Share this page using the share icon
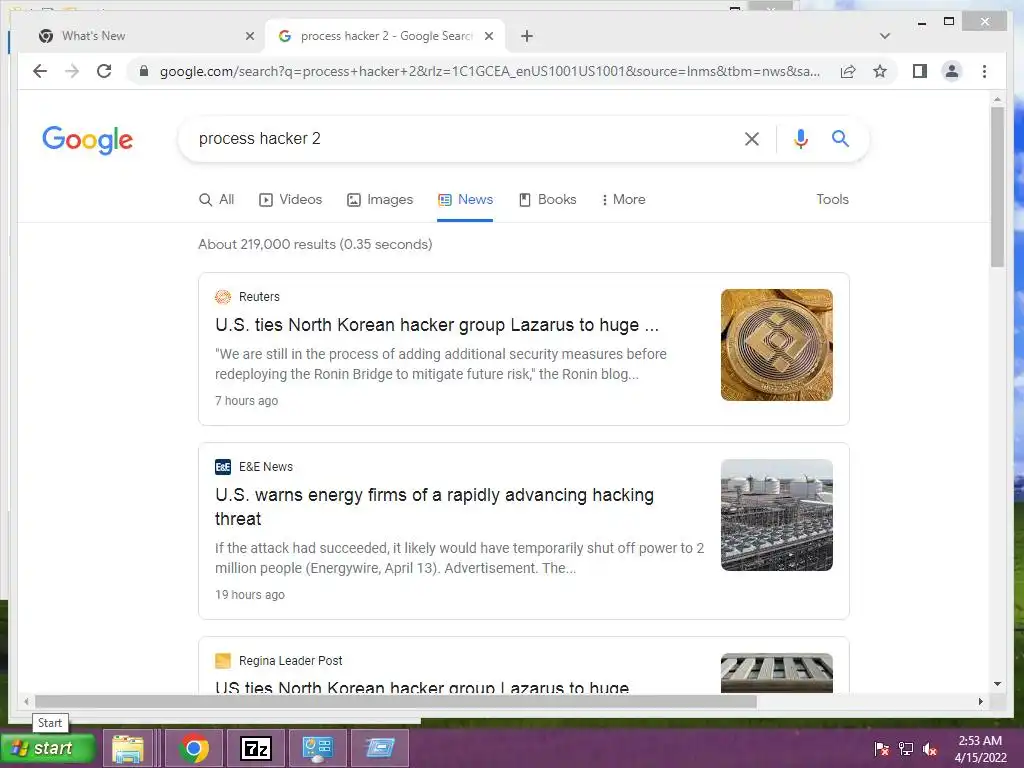This screenshot has height=768, width=1024. click(x=848, y=71)
